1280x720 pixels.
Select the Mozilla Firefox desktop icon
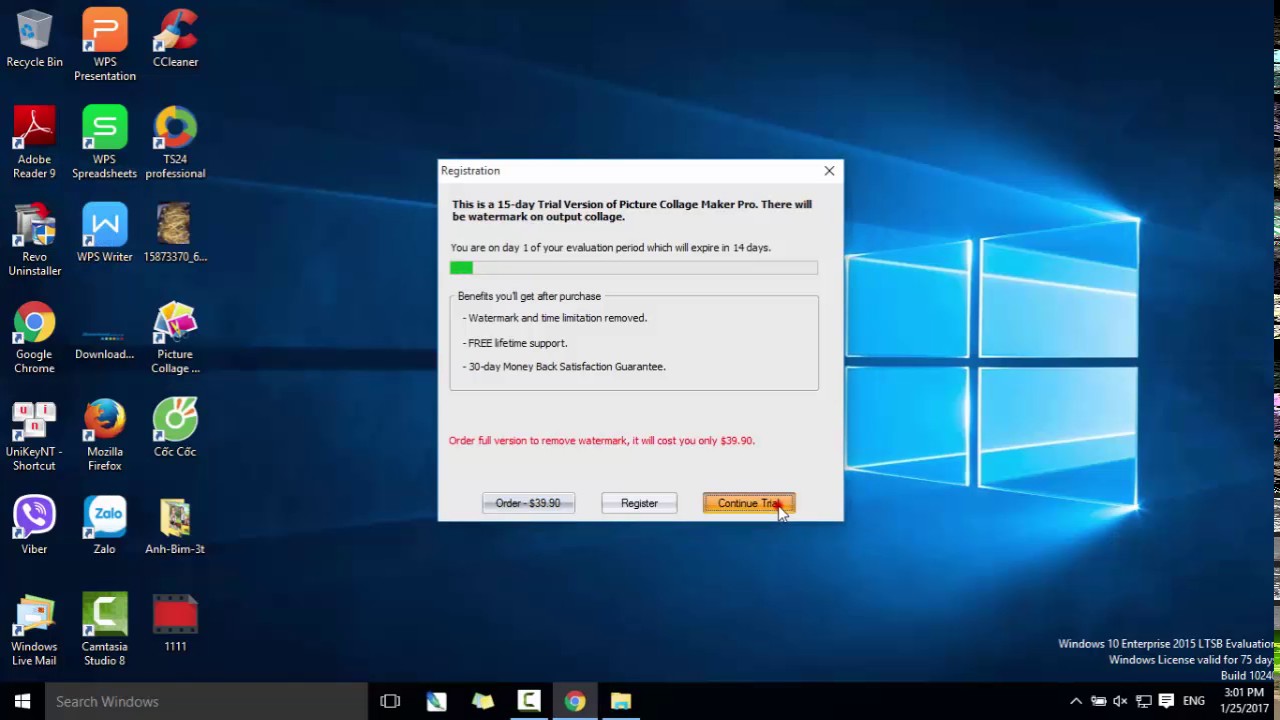click(x=105, y=436)
